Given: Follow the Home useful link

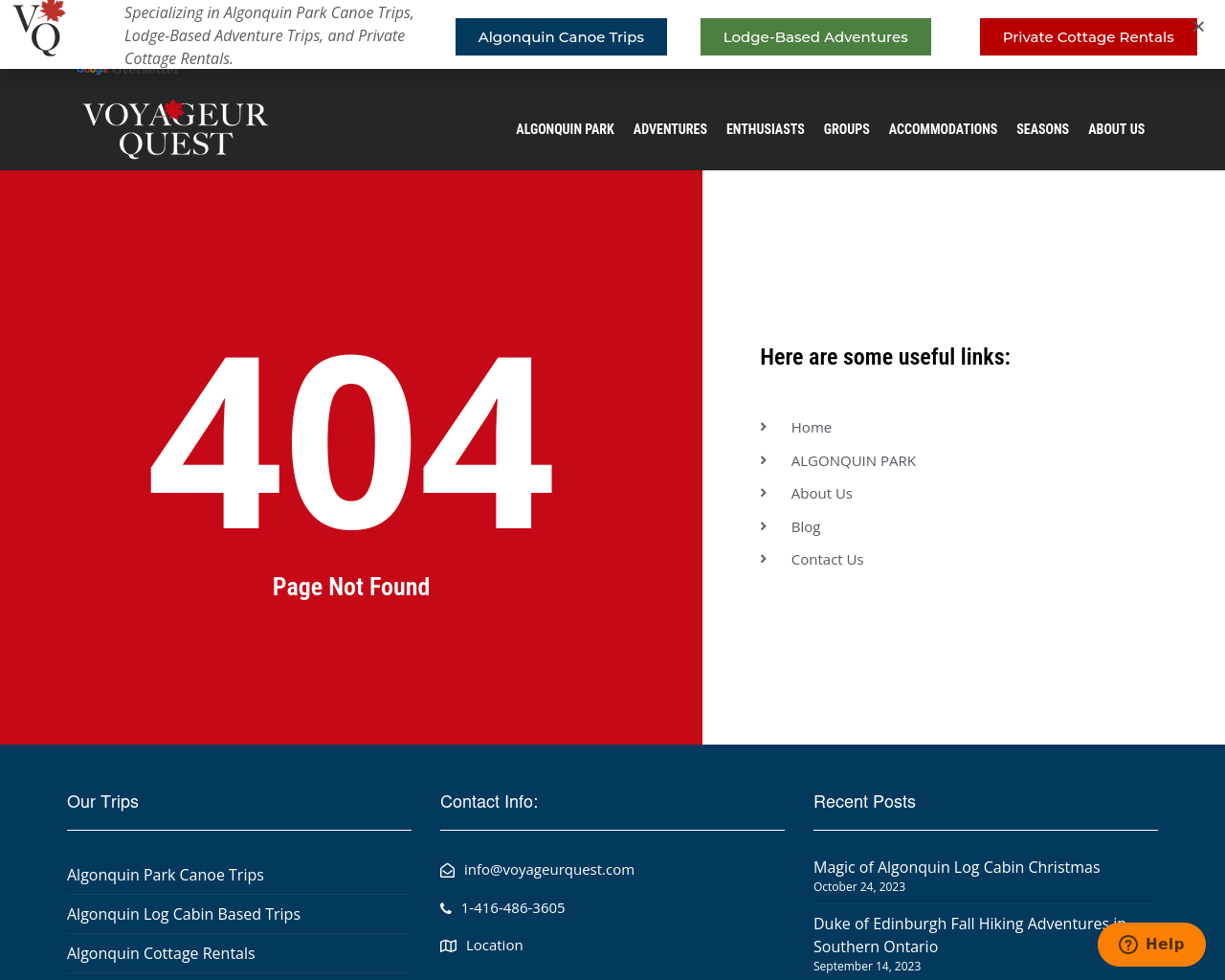Looking at the screenshot, I should (811, 428).
